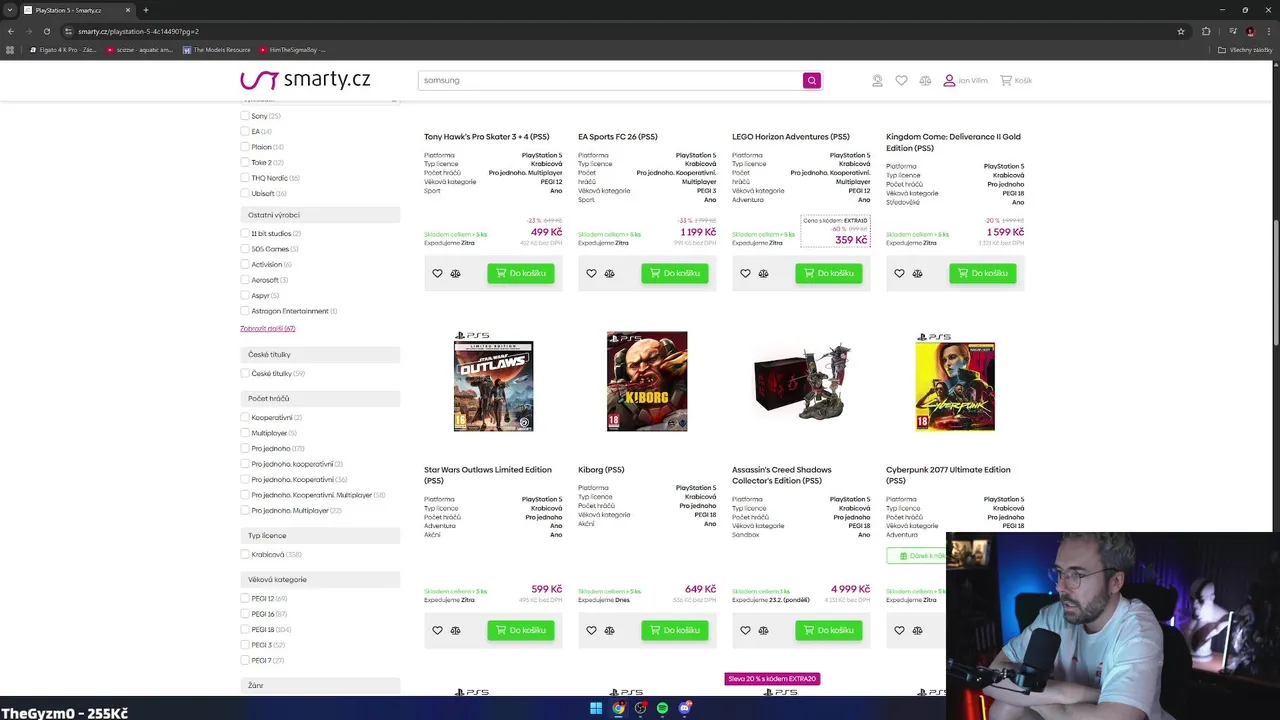The width and height of the screenshot is (1280, 720).
Task: Add Kingdom Come: Deliverance II to wishlist
Action: pos(899,273)
